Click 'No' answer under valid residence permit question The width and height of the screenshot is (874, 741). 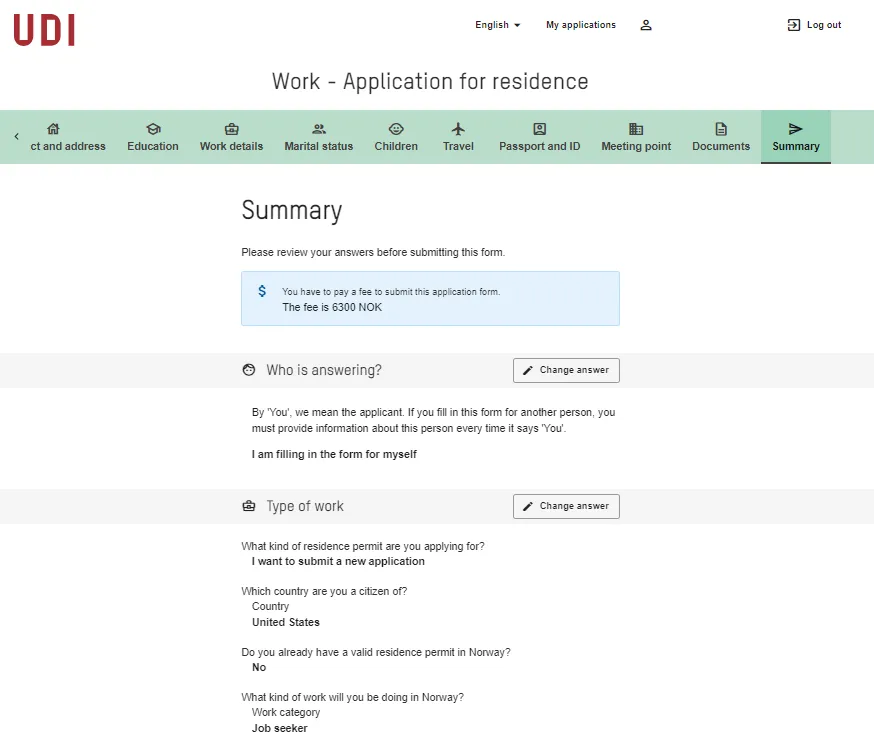click(x=259, y=667)
